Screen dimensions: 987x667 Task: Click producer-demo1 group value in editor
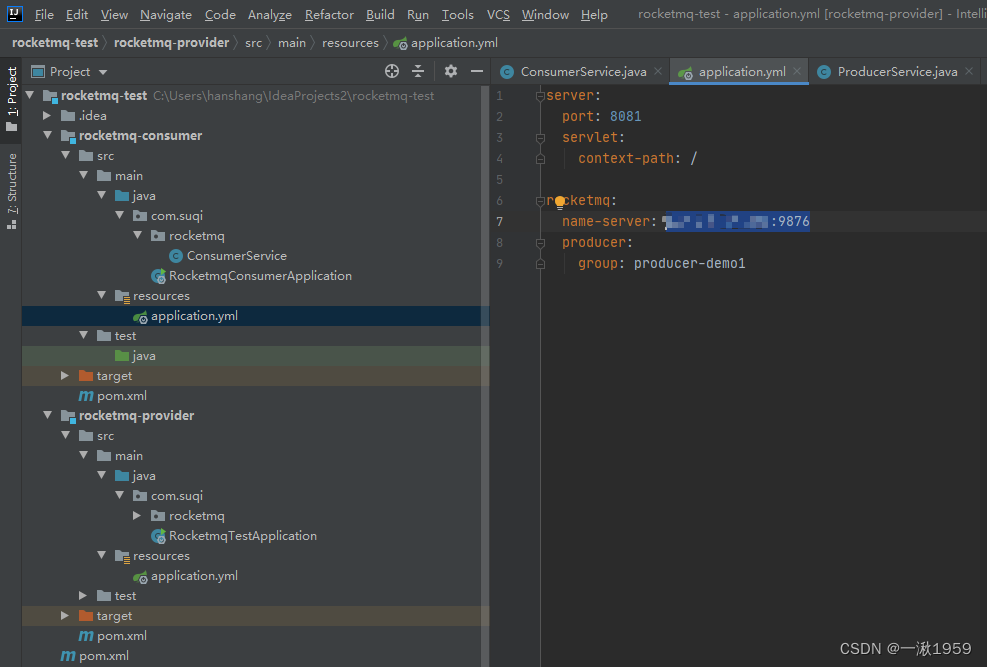coord(689,264)
